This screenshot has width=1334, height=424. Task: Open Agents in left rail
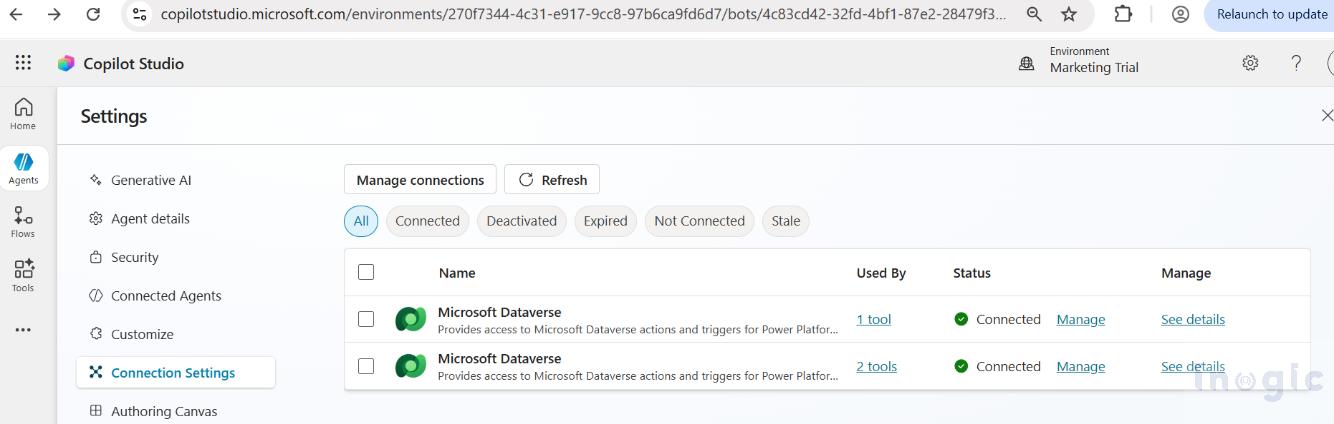click(x=23, y=168)
